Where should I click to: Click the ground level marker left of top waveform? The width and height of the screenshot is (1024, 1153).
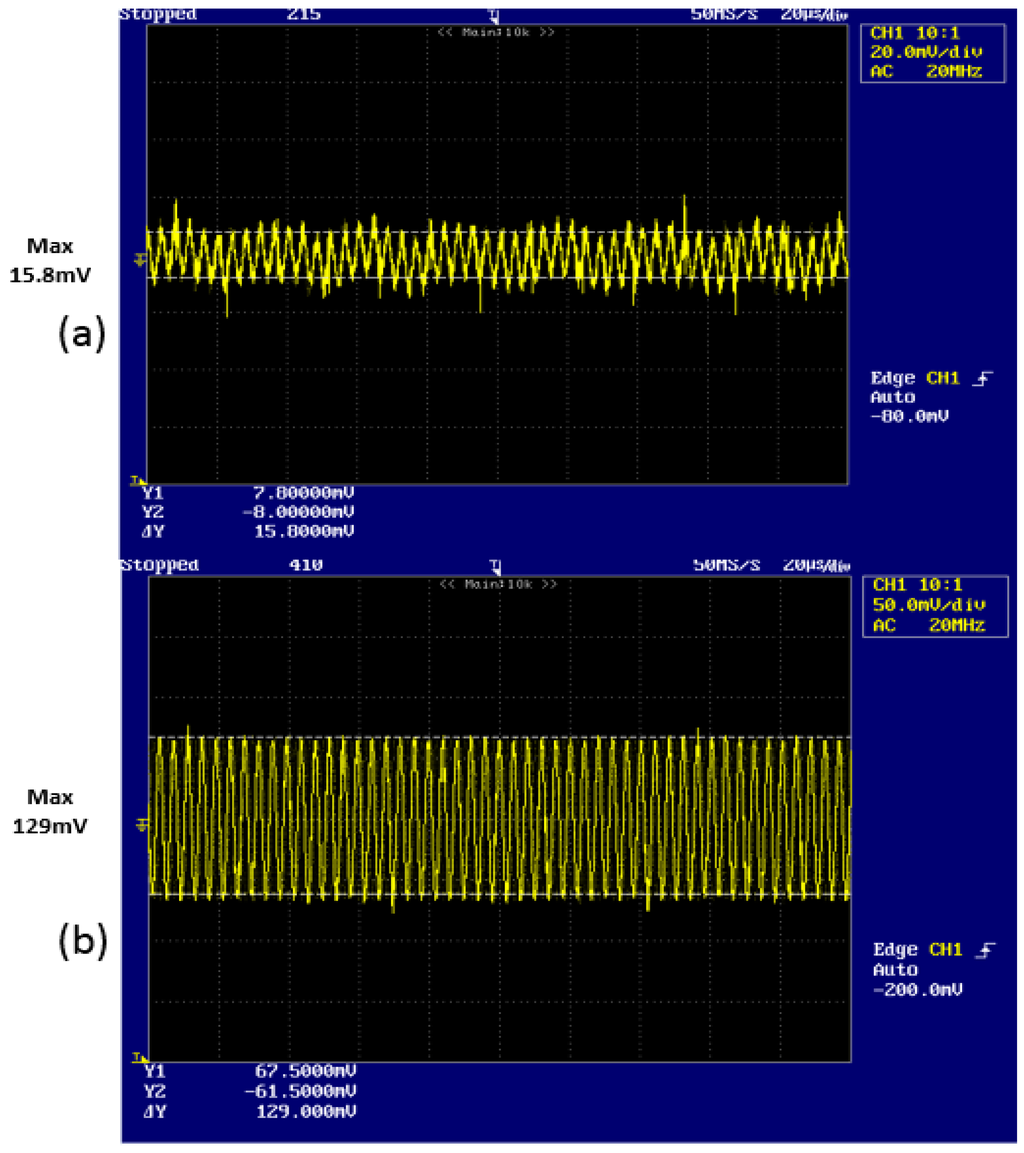140,260
